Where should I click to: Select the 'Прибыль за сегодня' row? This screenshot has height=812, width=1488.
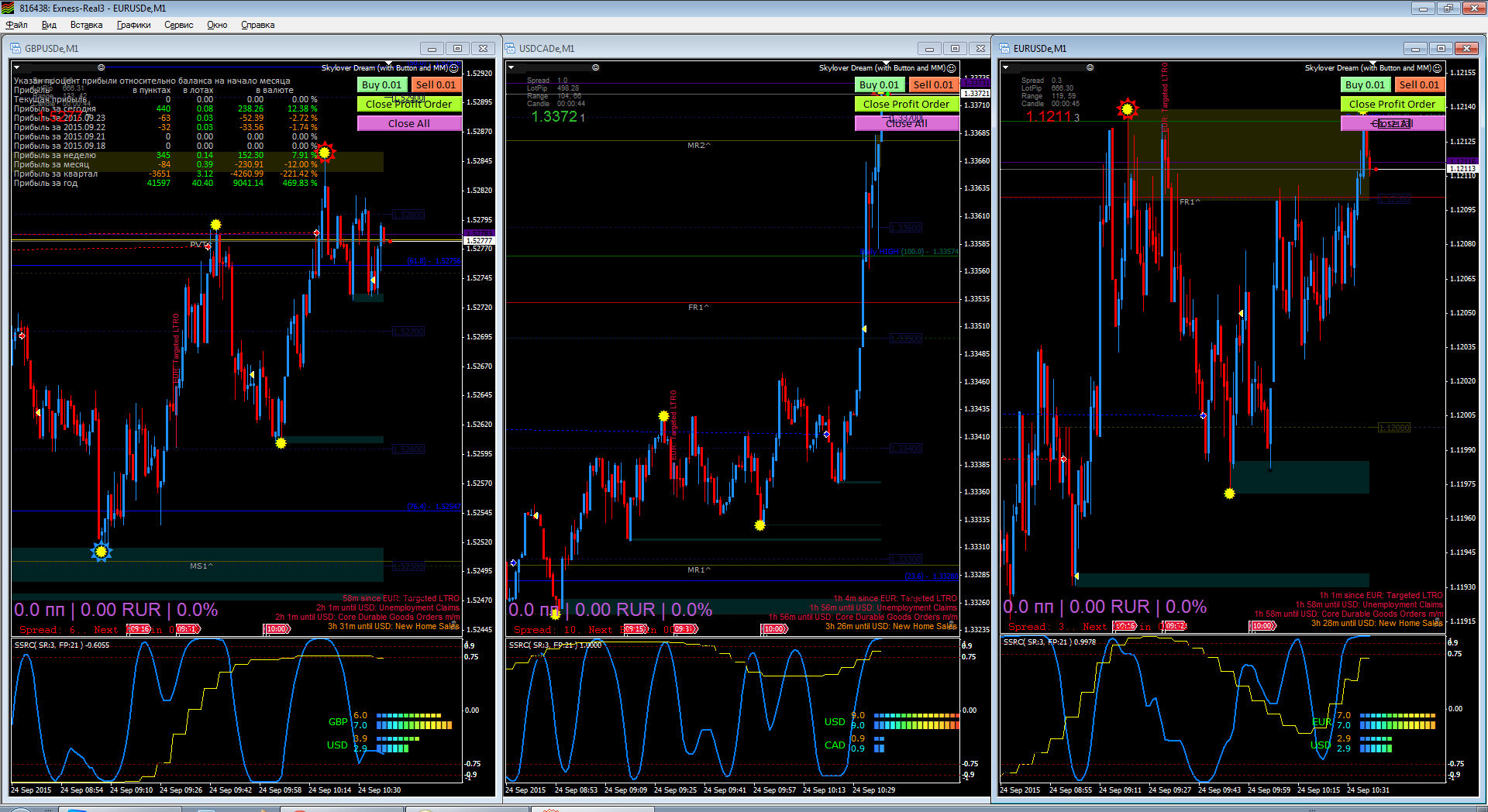coord(166,108)
